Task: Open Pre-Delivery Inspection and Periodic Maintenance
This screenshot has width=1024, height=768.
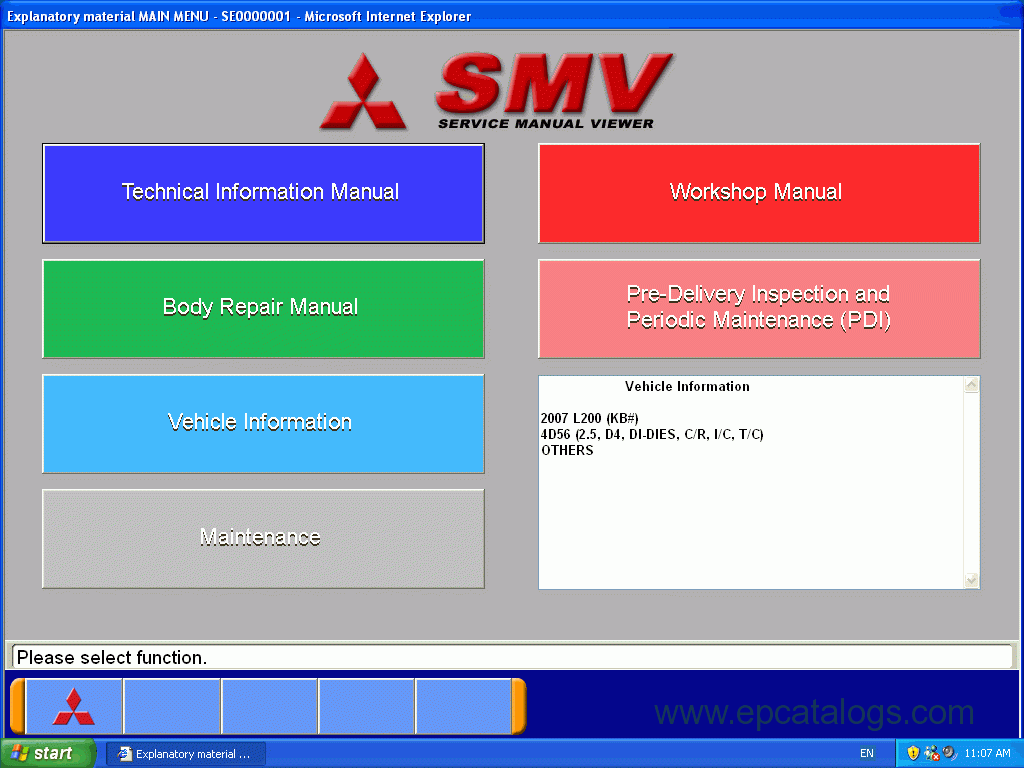Action: click(x=759, y=309)
